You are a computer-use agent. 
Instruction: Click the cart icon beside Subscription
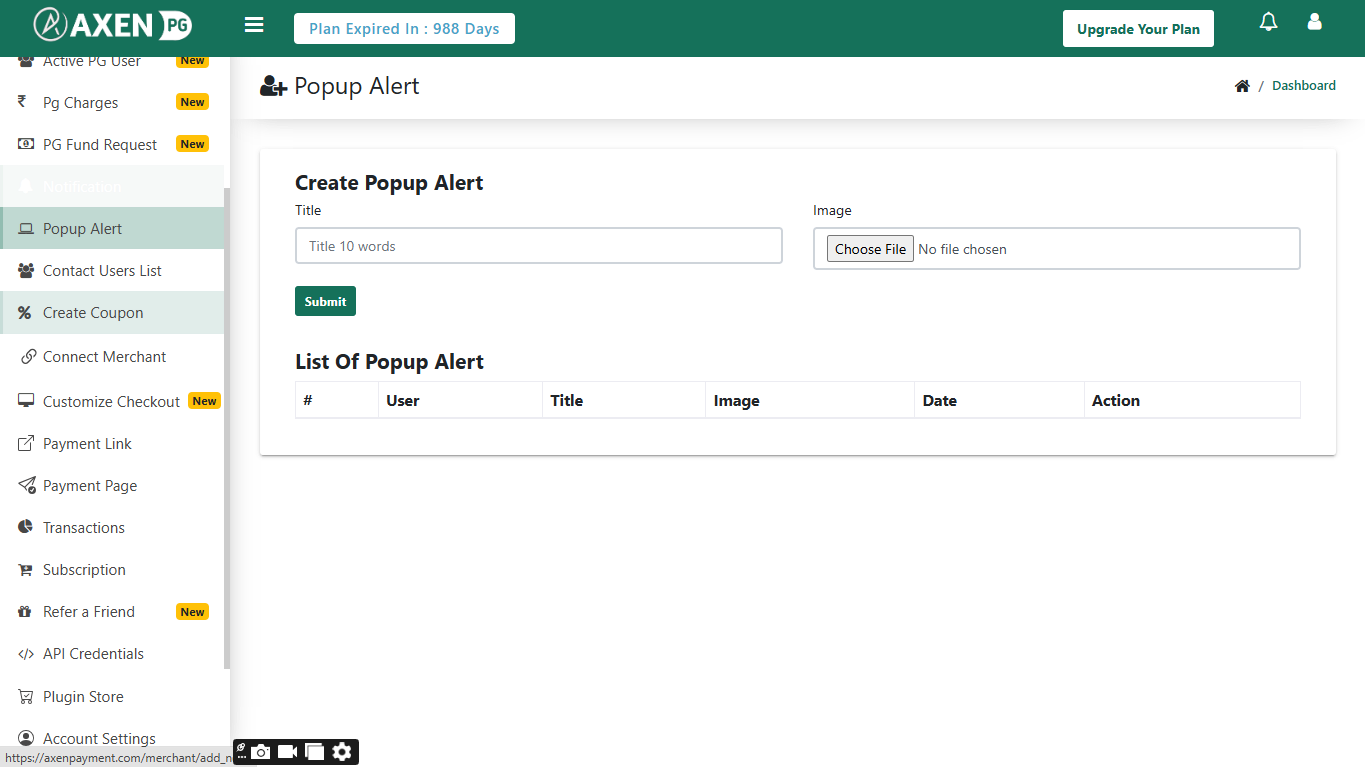point(26,570)
